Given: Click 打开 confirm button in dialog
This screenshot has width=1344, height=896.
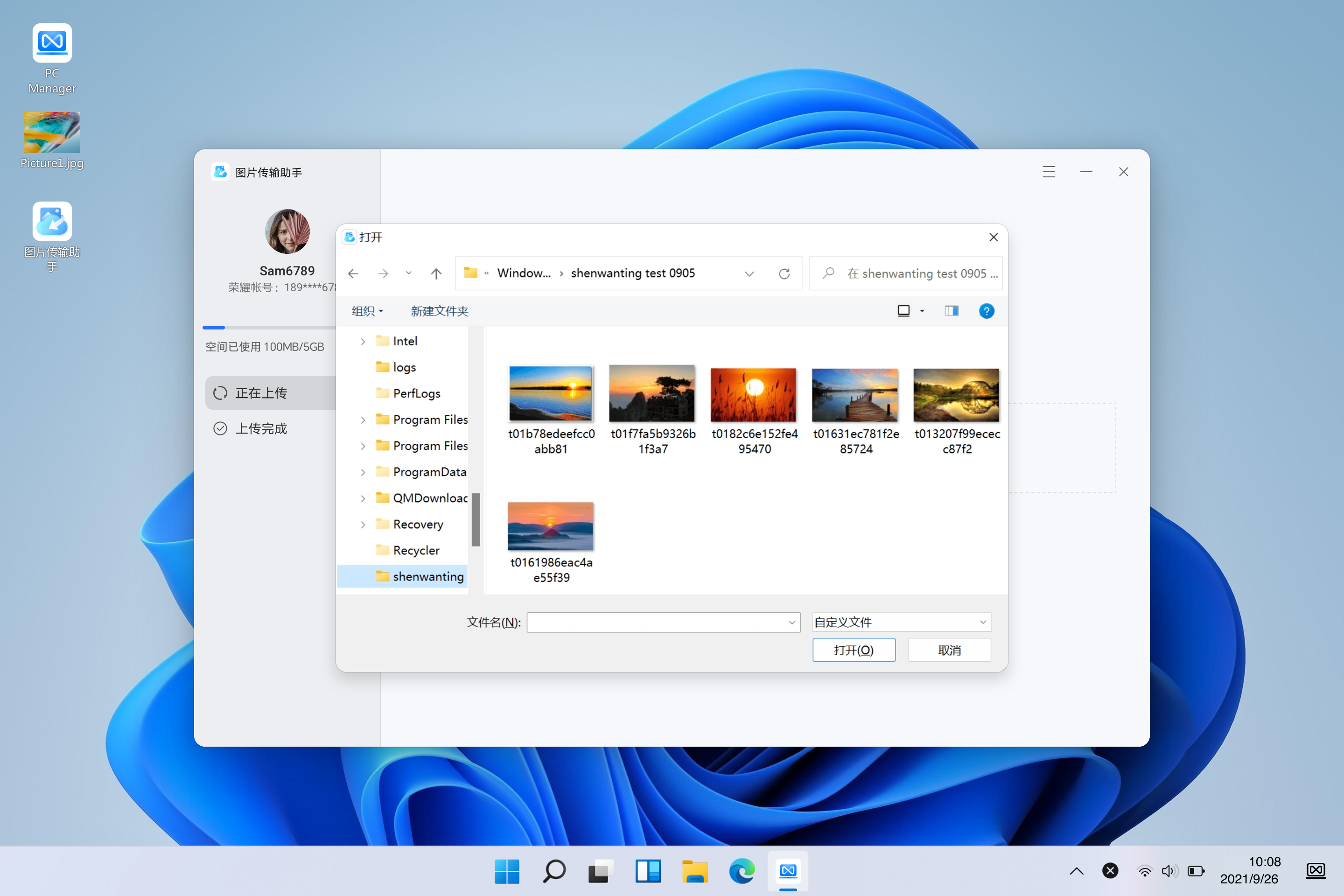Looking at the screenshot, I should [x=854, y=651].
